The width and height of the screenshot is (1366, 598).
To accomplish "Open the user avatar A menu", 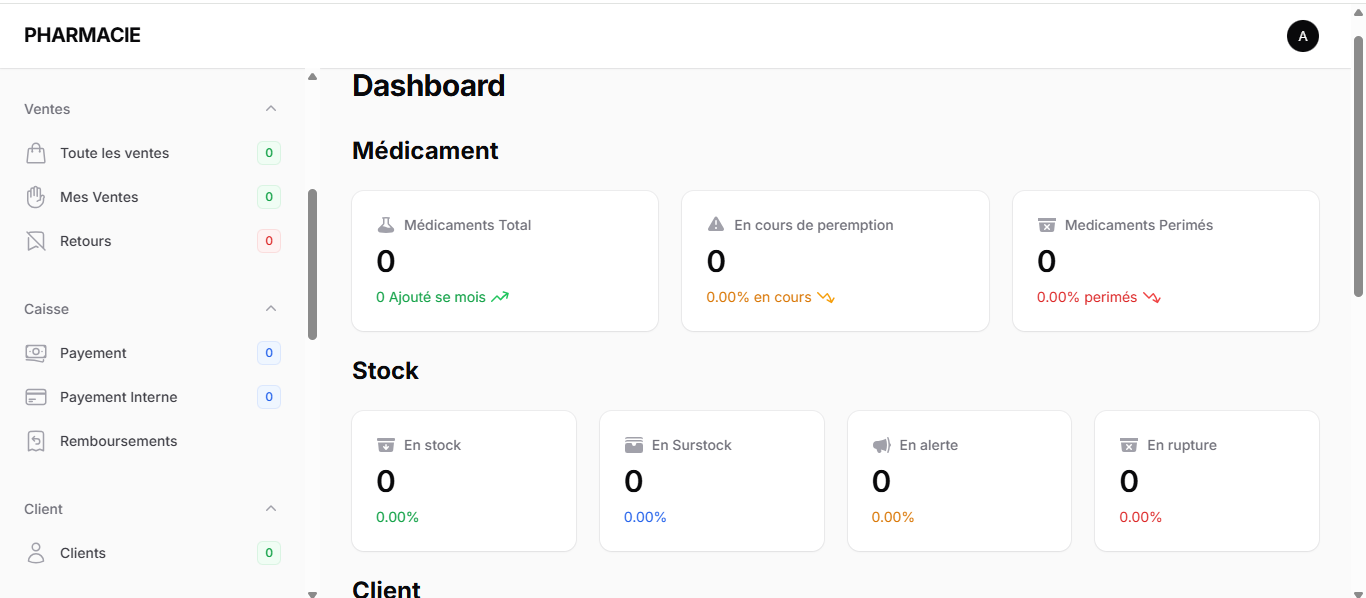I will click(1302, 36).
